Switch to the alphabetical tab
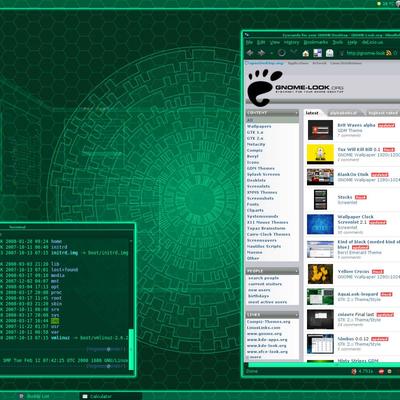Screen dimensions: 400x400 point(343,113)
